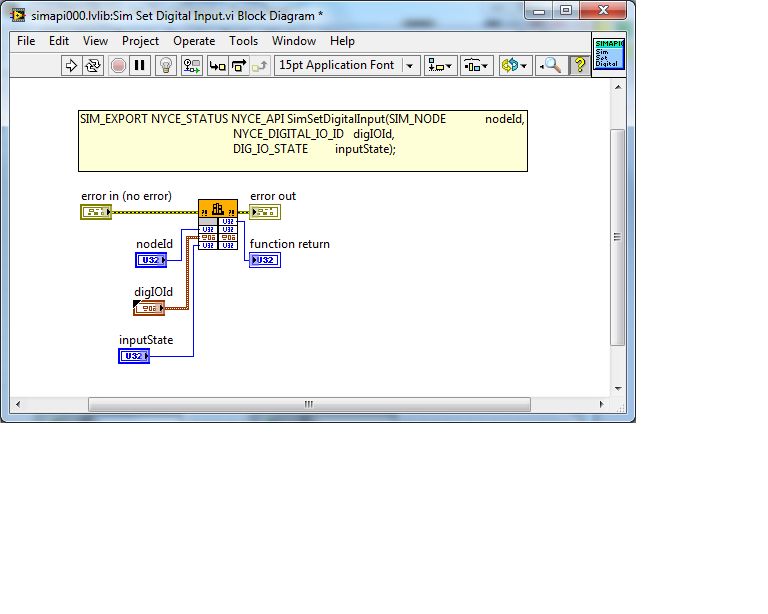
Task: Open the 15pt Application Font dropdown
Action: (x=347, y=66)
